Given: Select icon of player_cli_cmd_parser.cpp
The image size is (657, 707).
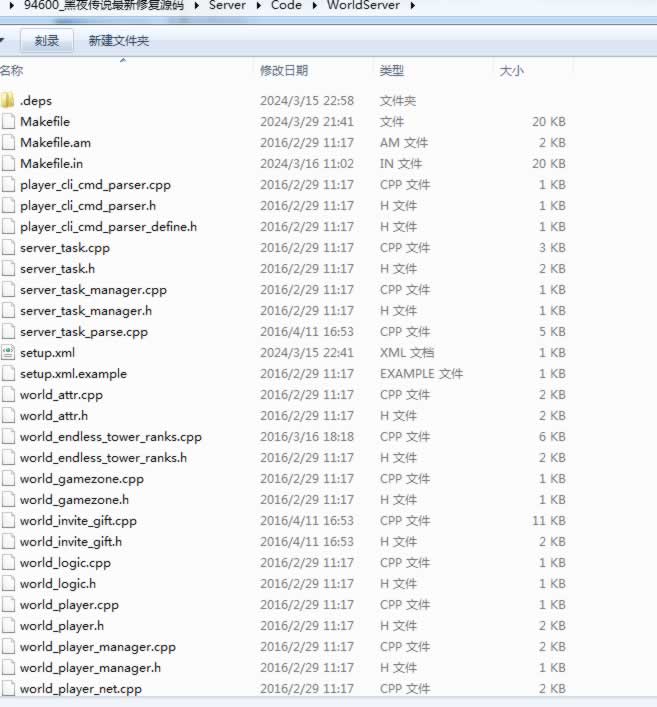Looking at the screenshot, I should (x=8, y=184).
